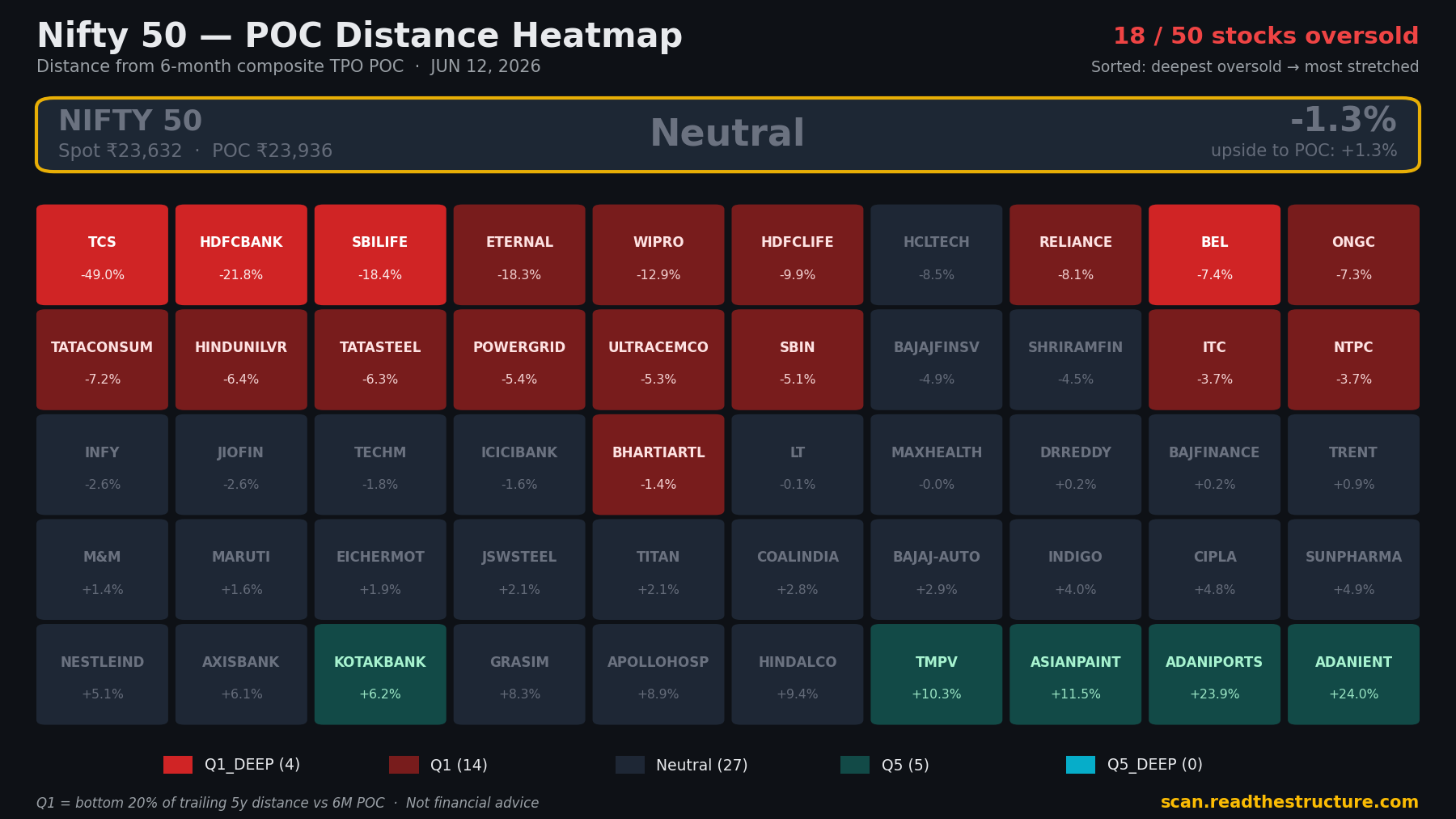Open the ONGC stock tile
The height and width of the screenshot is (819, 1456).
[x=1354, y=255]
